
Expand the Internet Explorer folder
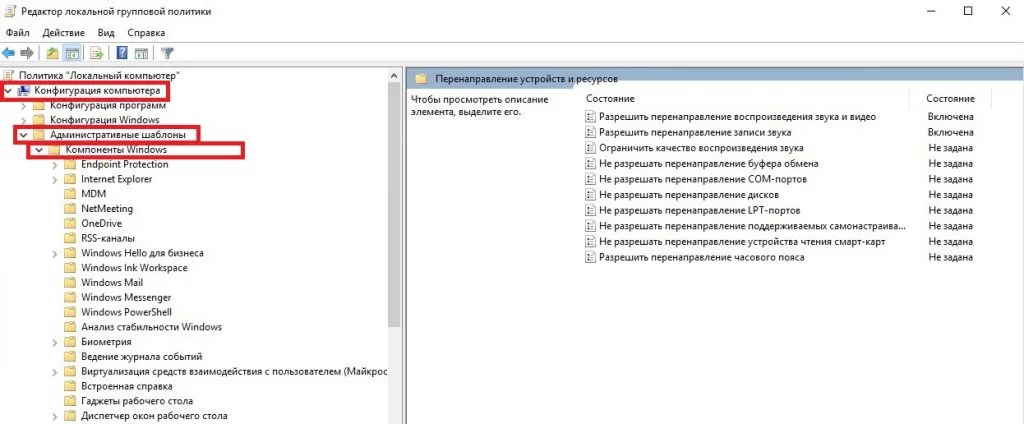coord(56,179)
